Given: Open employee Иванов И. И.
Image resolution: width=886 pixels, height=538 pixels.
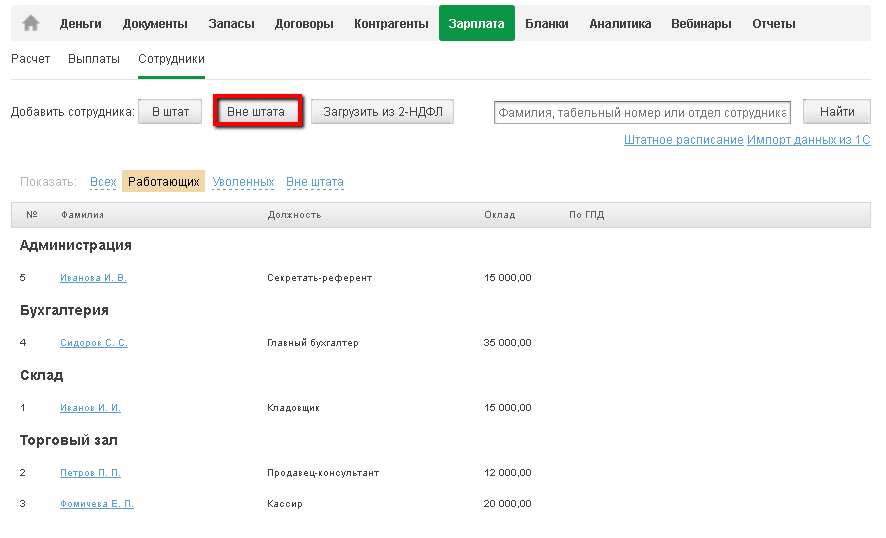Looking at the screenshot, I should pos(90,407).
